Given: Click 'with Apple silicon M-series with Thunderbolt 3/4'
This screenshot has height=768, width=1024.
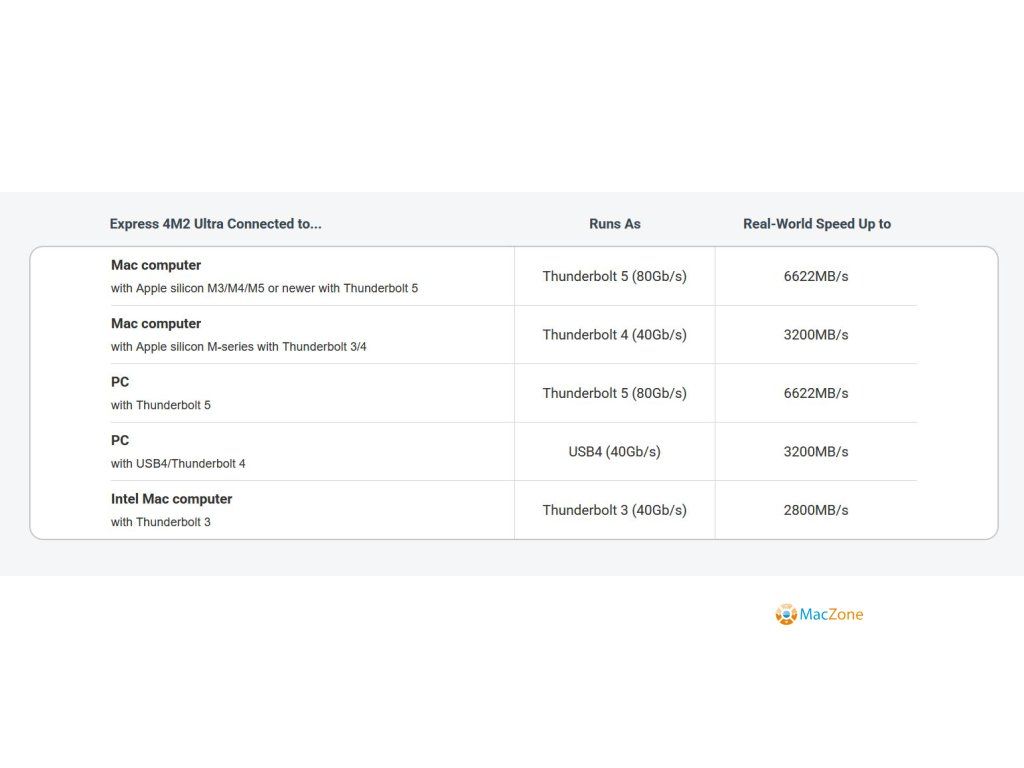Looking at the screenshot, I should (x=238, y=347).
